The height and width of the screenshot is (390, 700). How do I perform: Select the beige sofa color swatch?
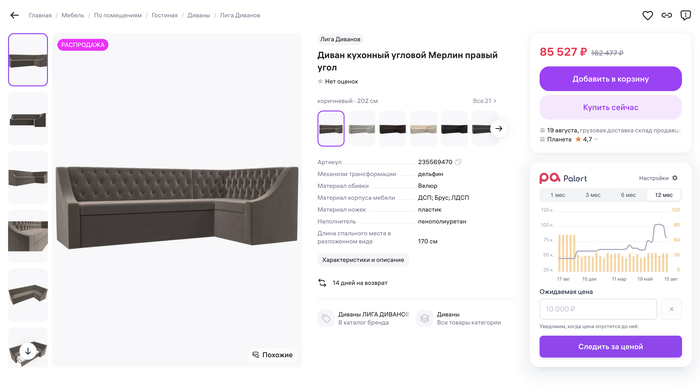(x=423, y=129)
